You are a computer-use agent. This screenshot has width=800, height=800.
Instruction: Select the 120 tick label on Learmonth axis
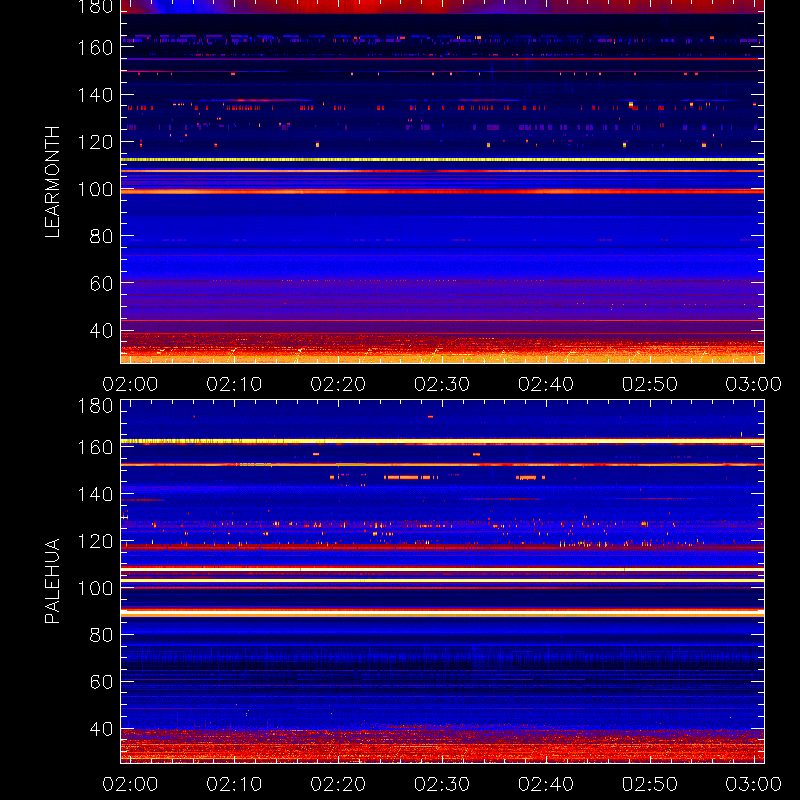[x=95, y=142]
